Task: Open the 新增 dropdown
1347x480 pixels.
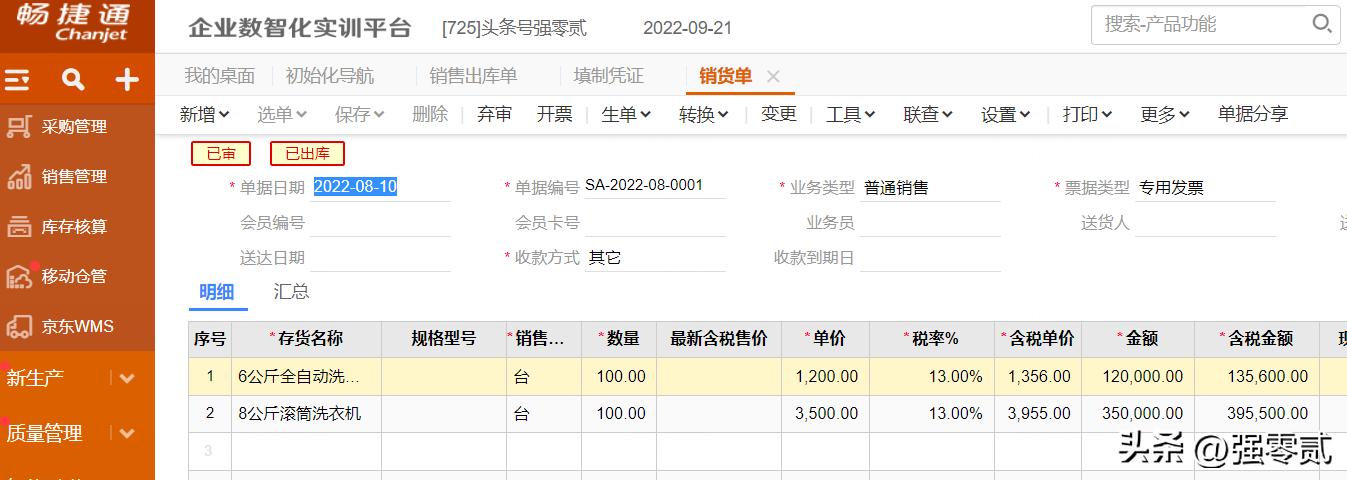Action: pyautogui.click(x=205, y=115)
